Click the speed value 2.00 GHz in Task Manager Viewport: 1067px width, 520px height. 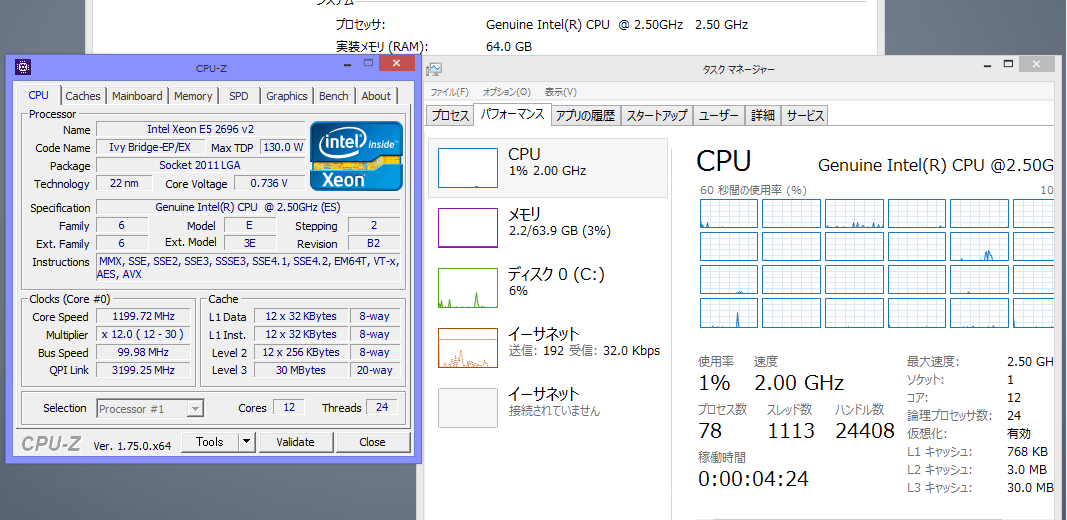point(799,383)
